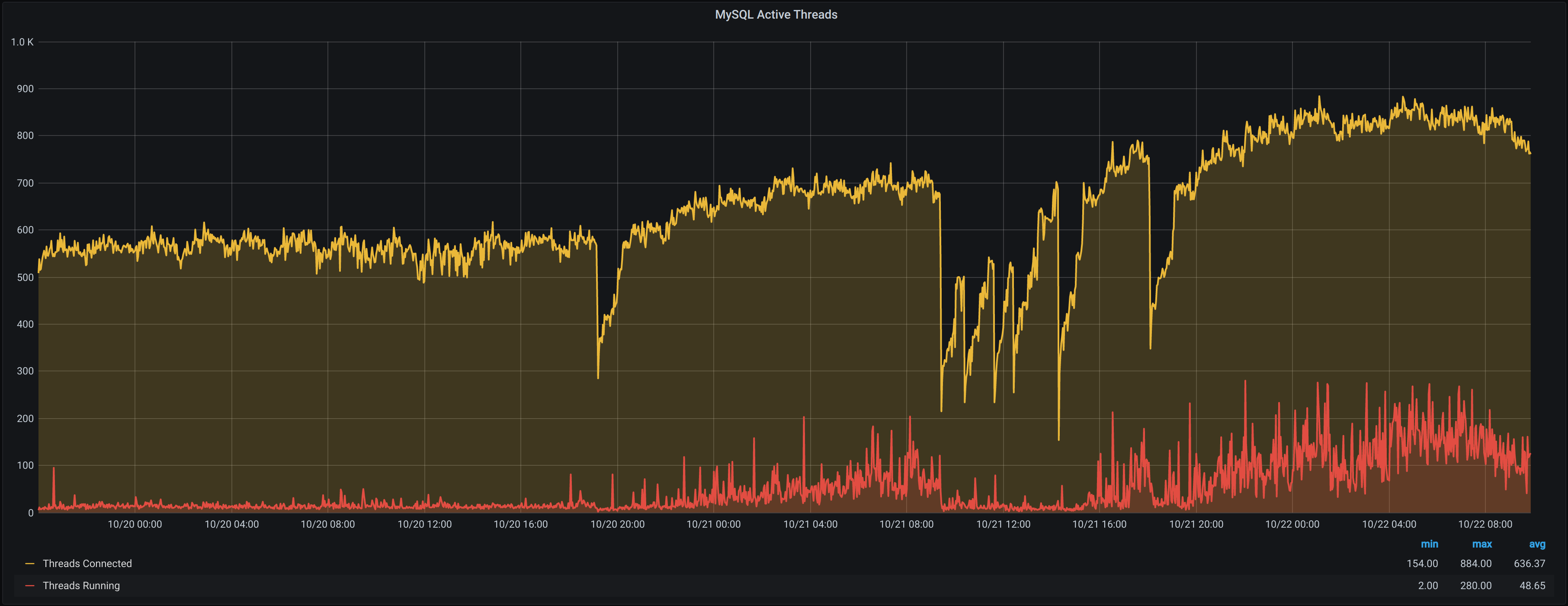Toggle the Threads Connected legend series

pyautogui.click(x=87, y=564)
